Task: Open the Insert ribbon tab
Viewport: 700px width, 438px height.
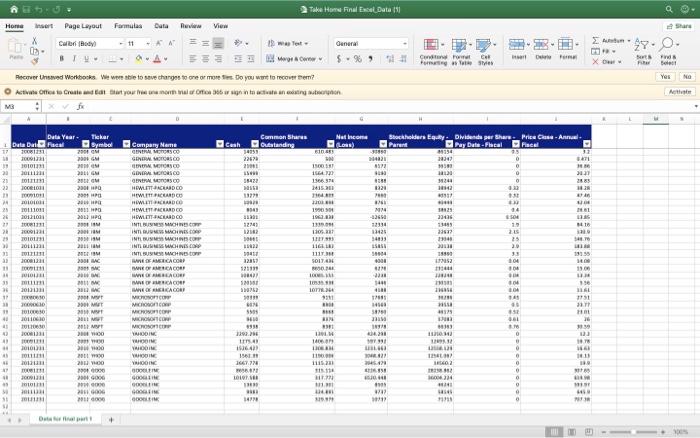Action: coord(44,26)
